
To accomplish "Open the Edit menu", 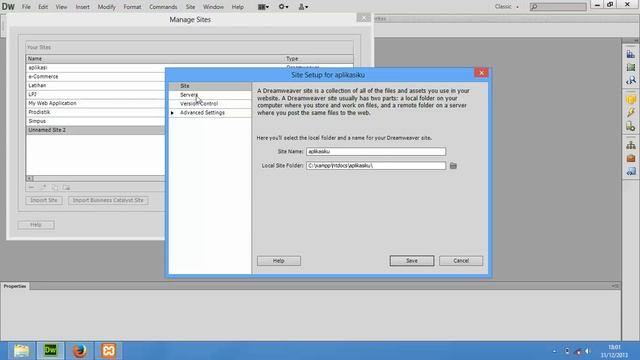I will point(43,7).
